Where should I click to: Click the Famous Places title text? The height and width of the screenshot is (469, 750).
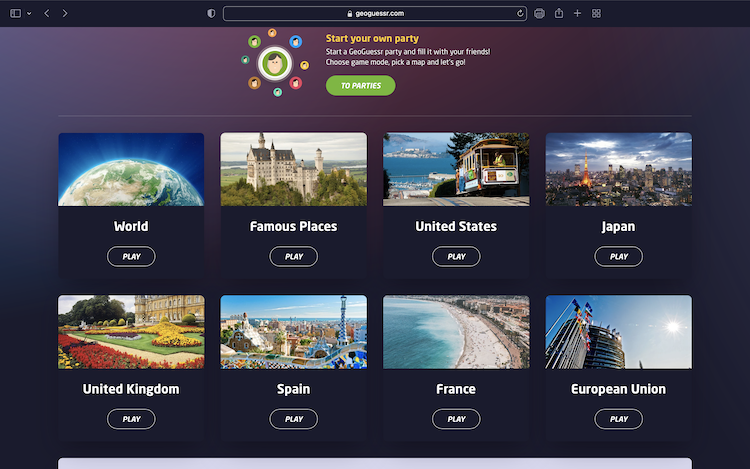click(x=294, y=226)
